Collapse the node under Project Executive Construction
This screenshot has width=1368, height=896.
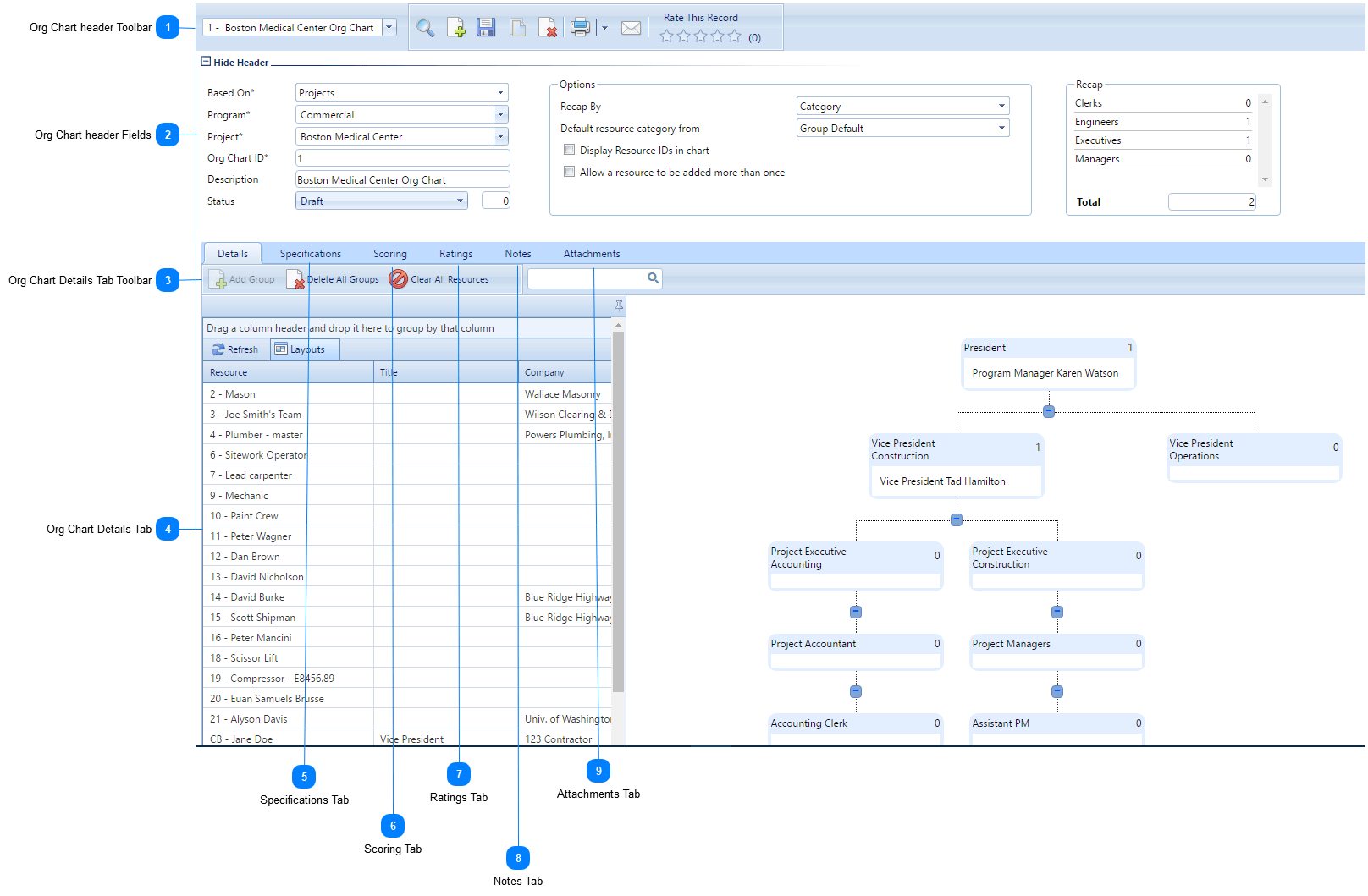click(1057, 612)
